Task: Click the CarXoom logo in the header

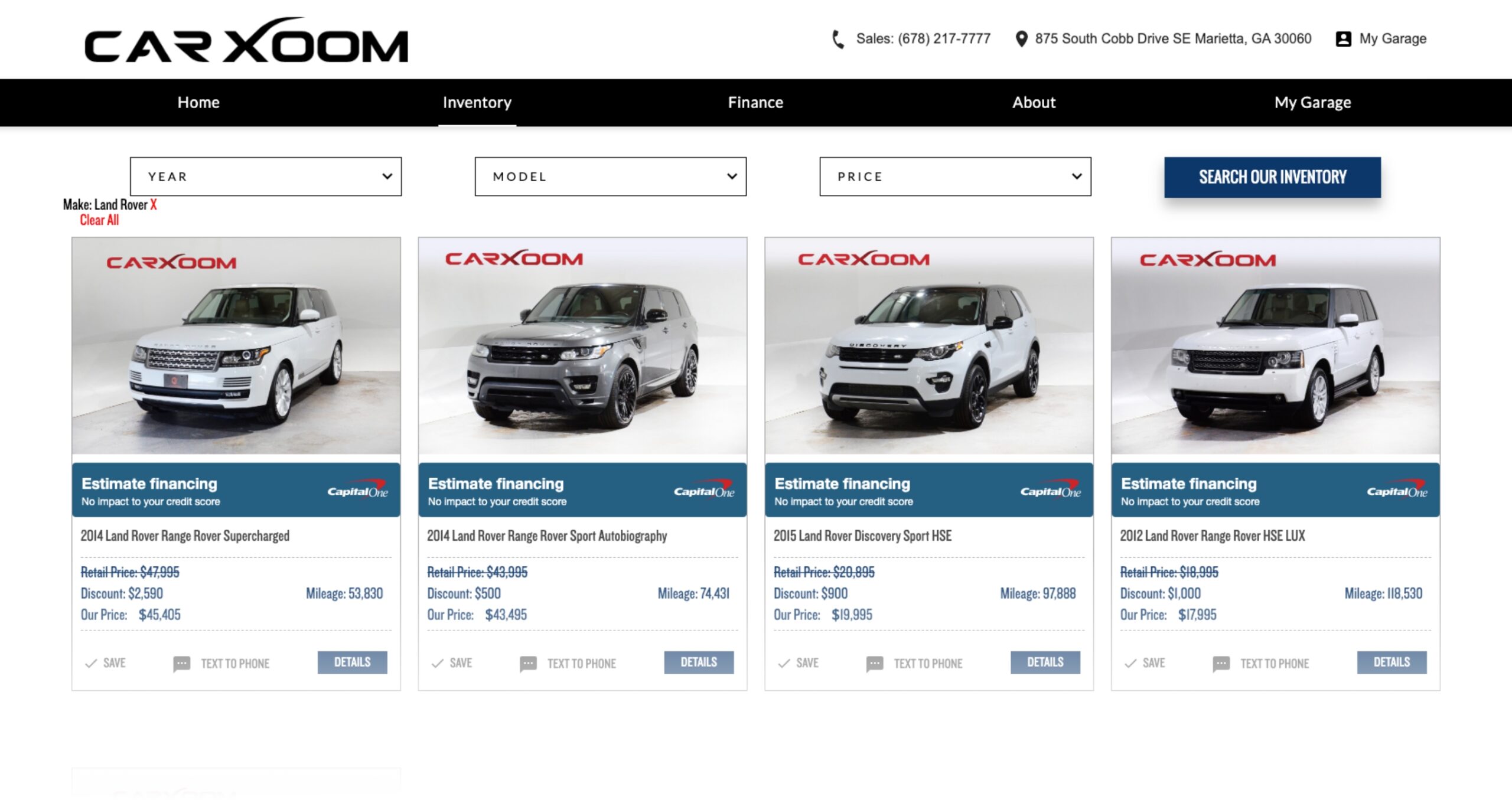Action: pos(246,40)
